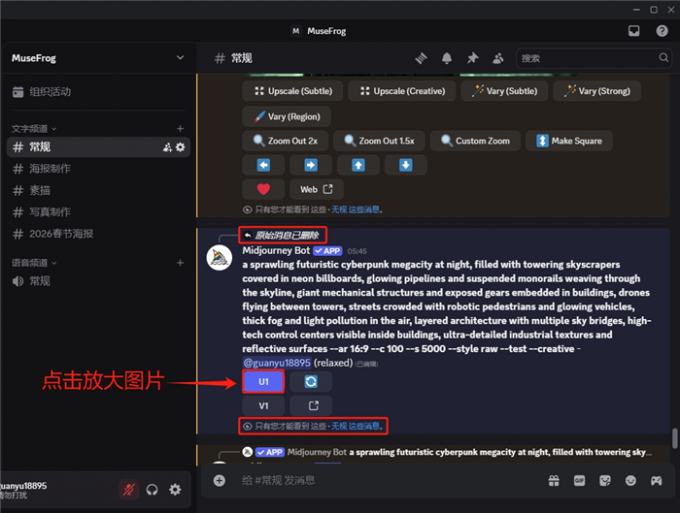Open the Web link button
680x513 pixels.
pos(317,189)
